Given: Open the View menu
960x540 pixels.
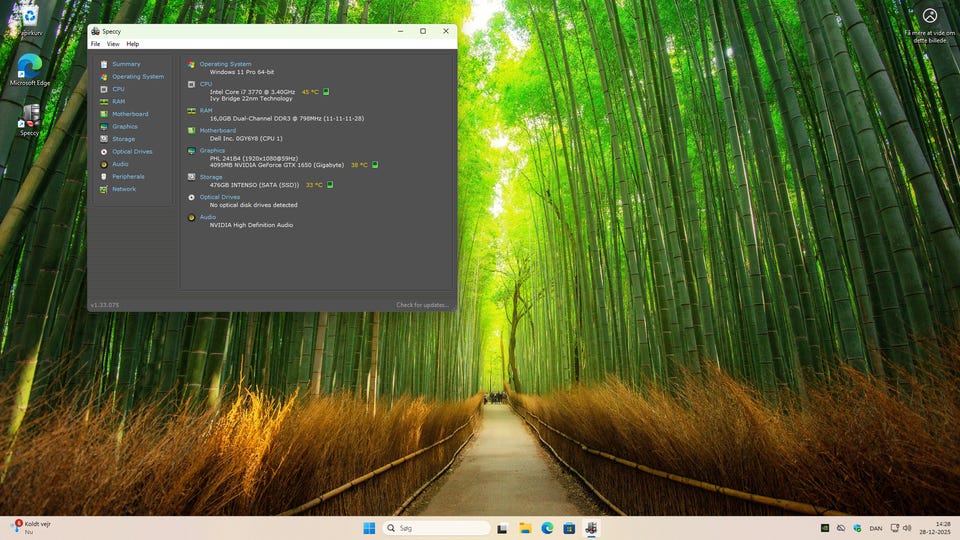Looking at the screenshot, I should tap(113, 44).
